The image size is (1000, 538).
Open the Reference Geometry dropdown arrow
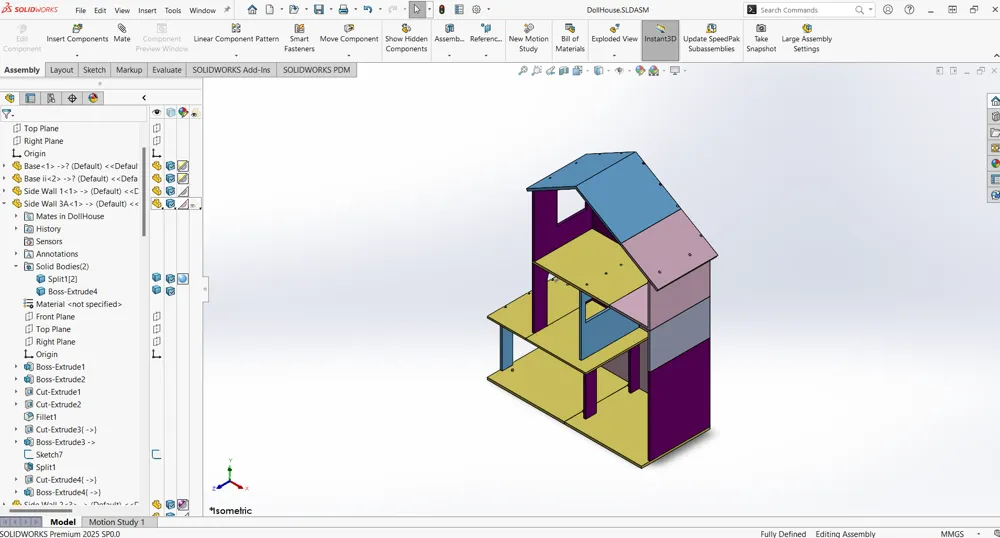tap(485, 55)
